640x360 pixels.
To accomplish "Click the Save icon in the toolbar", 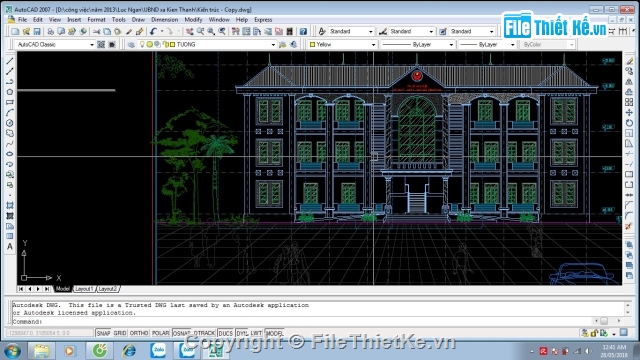I will click(37, 31).
